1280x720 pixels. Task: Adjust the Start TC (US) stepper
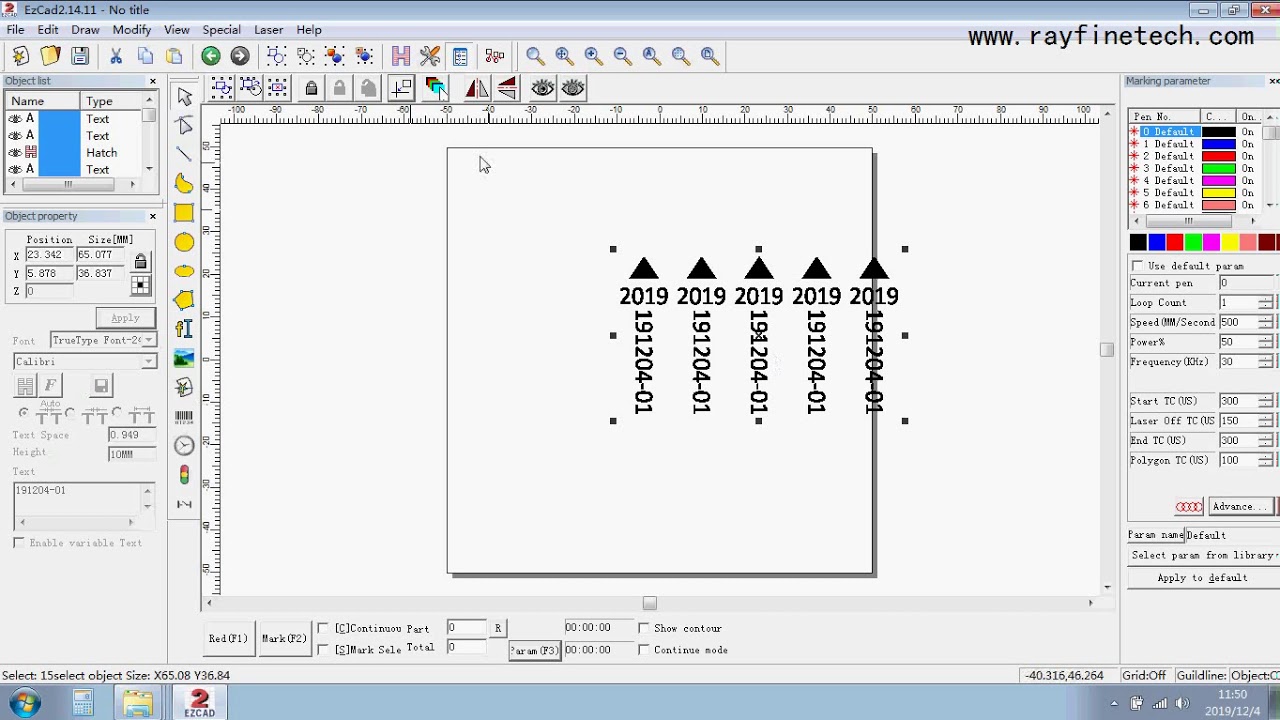1265,401
